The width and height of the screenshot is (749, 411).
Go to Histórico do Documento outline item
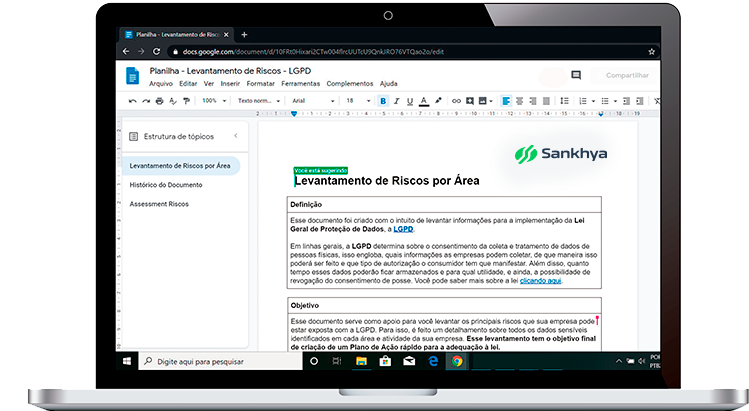[x=166, y=185]
